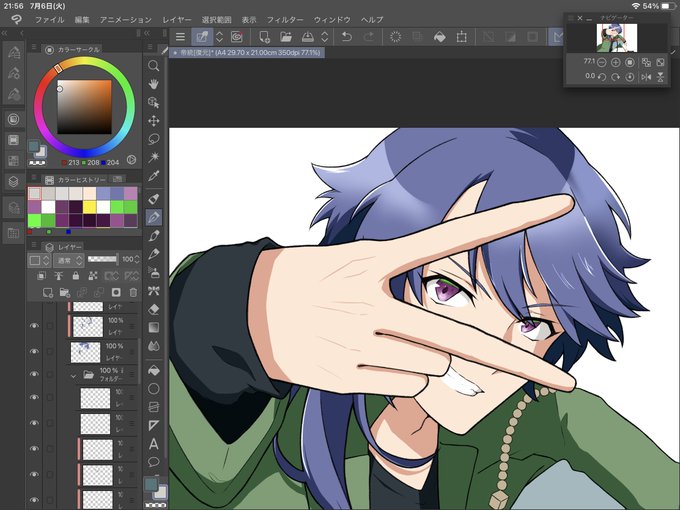This screenshot has height=510, width=680.
Task: Open the Color Circle panel menu
Action: pos(34,47)
